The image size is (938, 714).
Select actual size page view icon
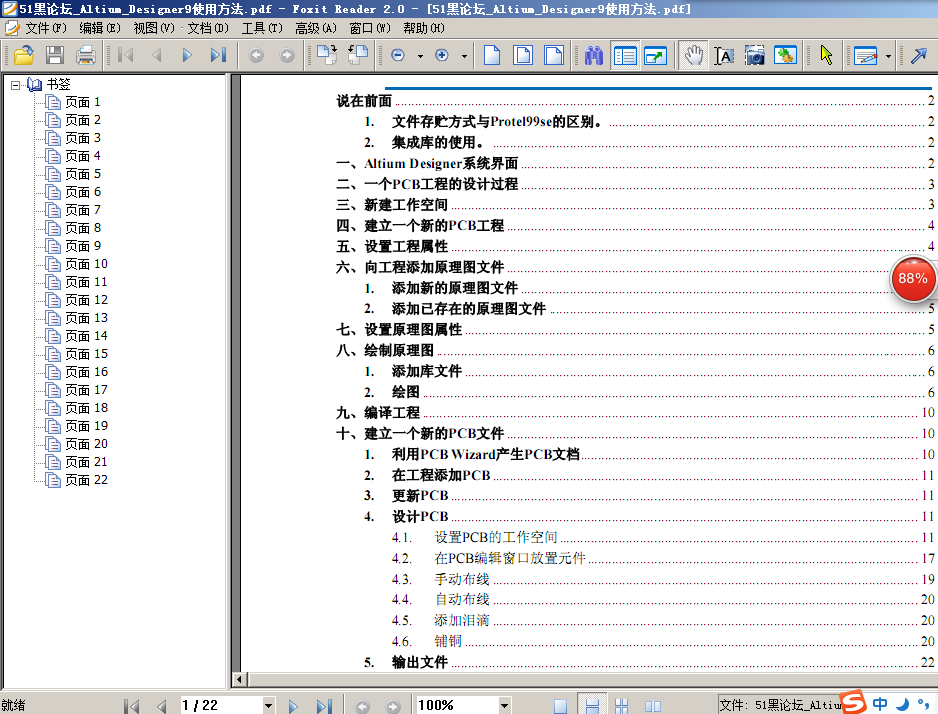coord(492,56)
